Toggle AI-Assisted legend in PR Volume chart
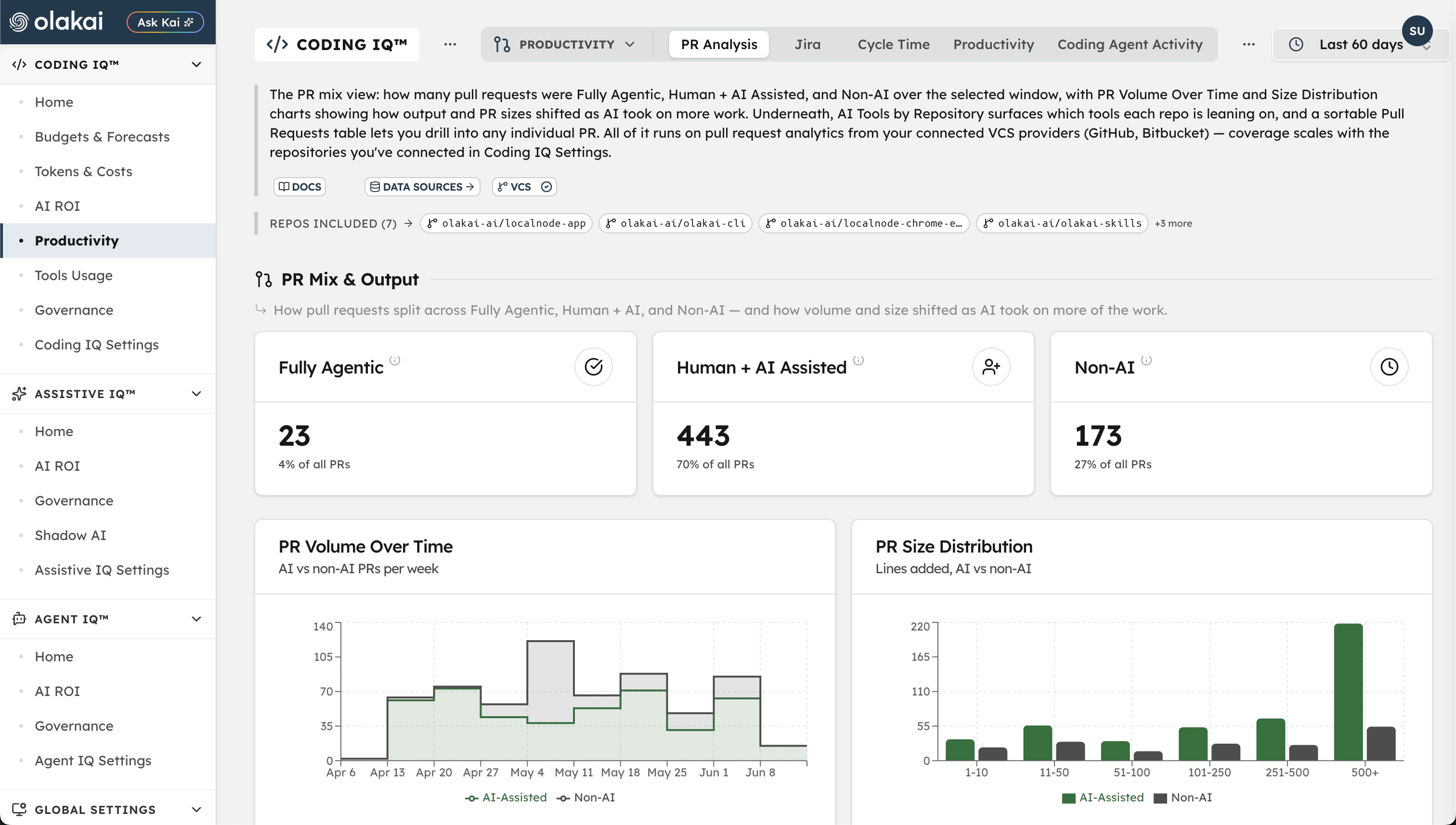Image resolution: width=1456 pixels, height=825 pixels. coord(506,797)
